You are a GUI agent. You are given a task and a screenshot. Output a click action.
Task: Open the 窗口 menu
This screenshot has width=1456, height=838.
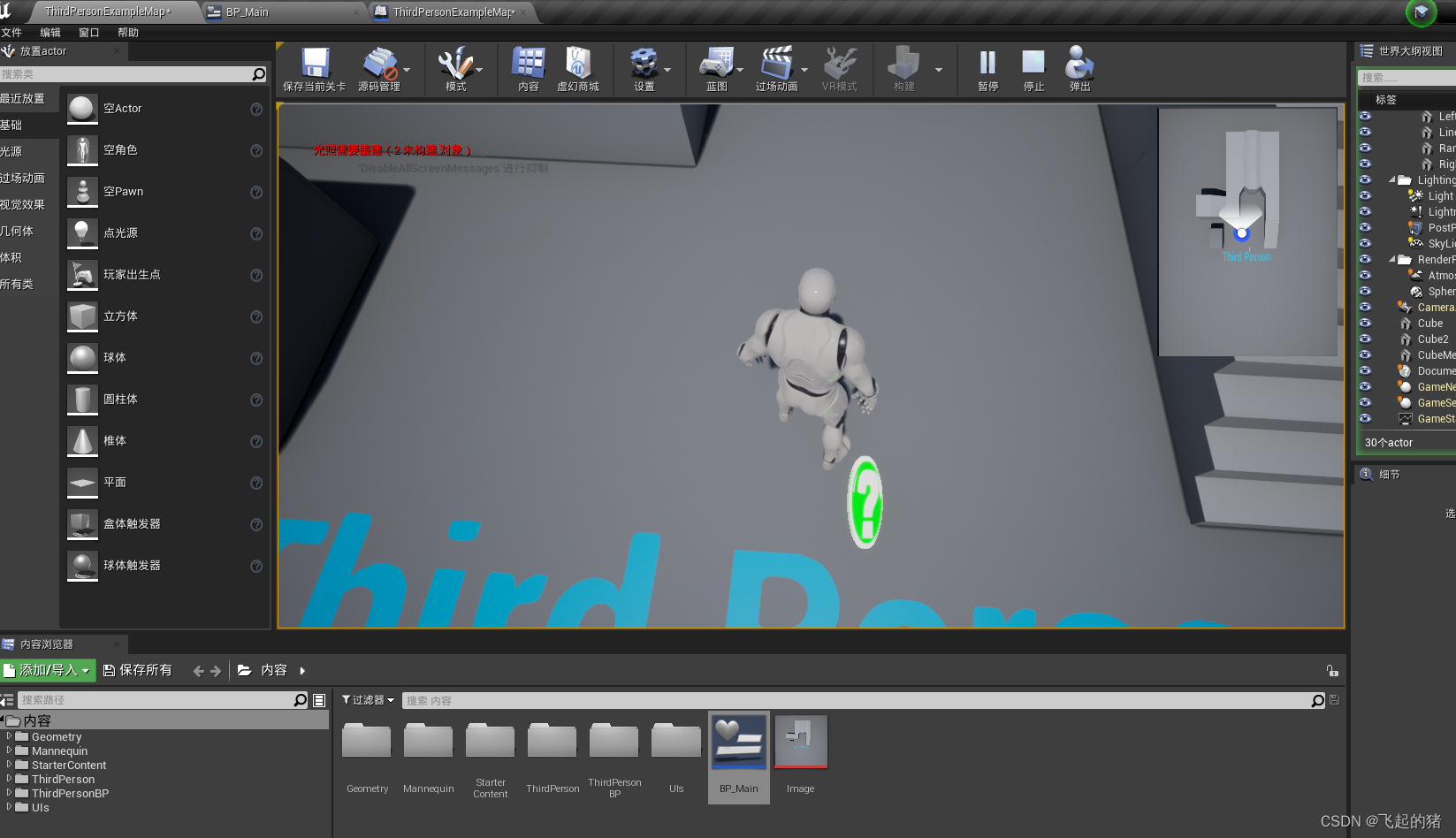tap(89, 33)
